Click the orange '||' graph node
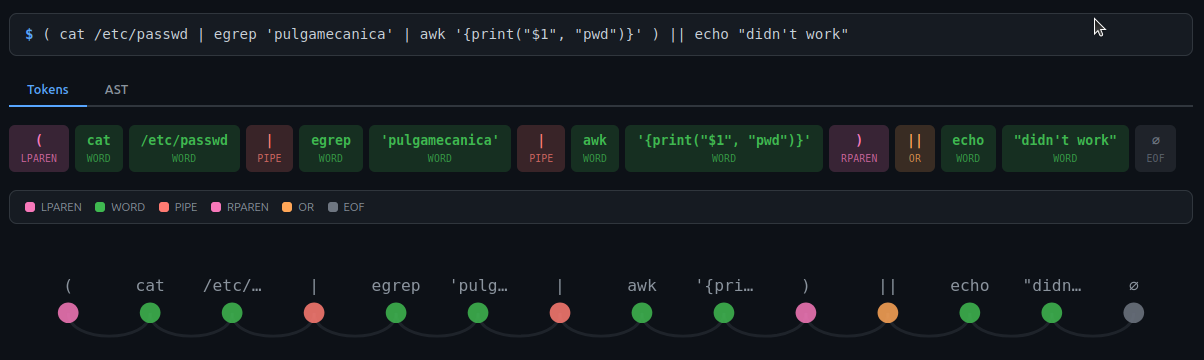1204x360 pixels. coord(888,313)
